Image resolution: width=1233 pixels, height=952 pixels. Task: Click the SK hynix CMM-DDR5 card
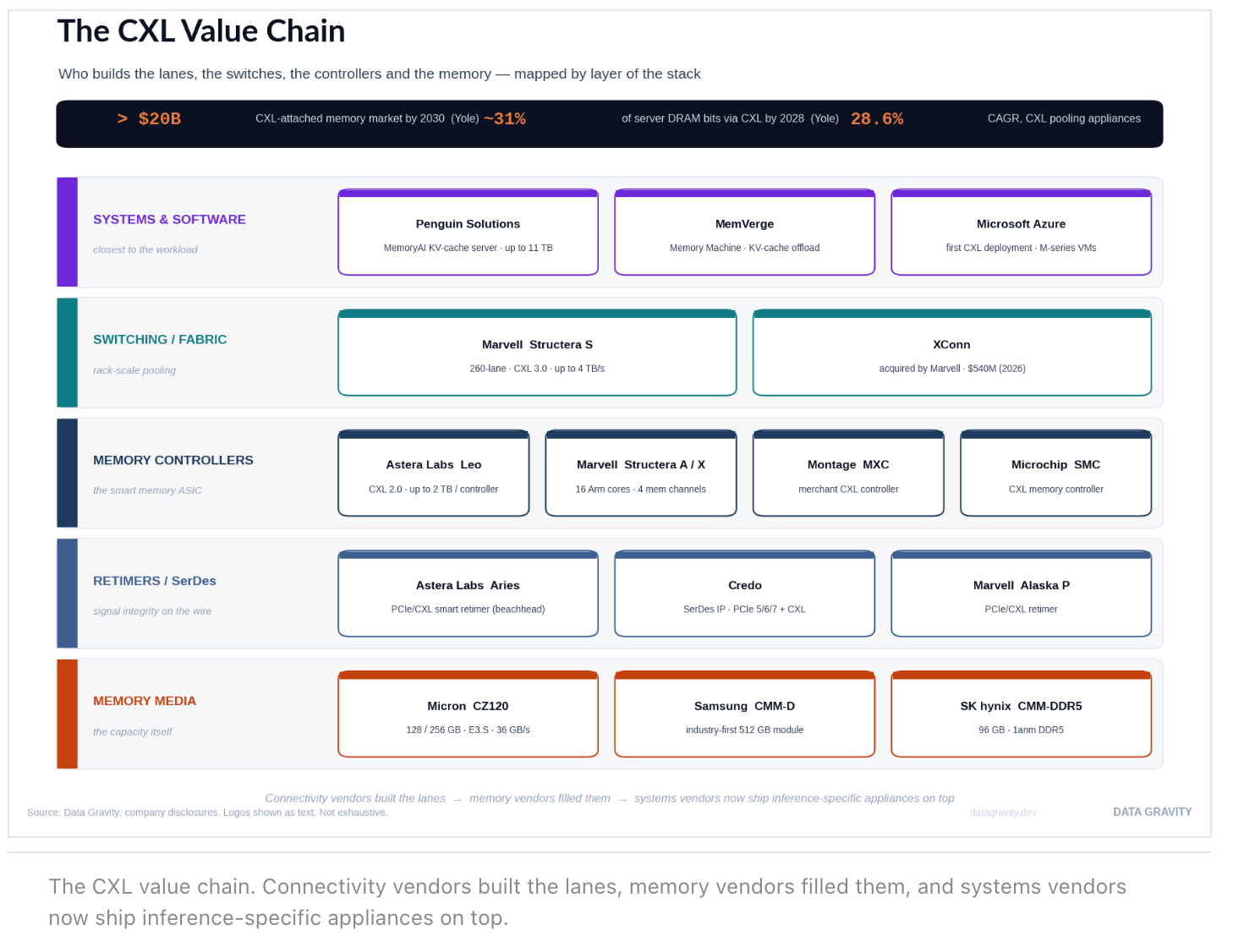1021,714
